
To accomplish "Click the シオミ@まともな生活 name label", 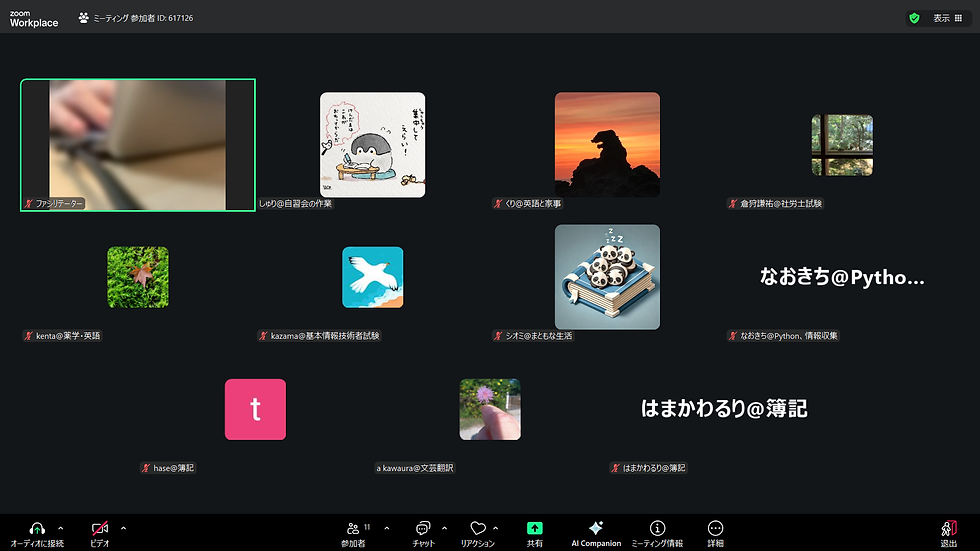I will 533,336.
